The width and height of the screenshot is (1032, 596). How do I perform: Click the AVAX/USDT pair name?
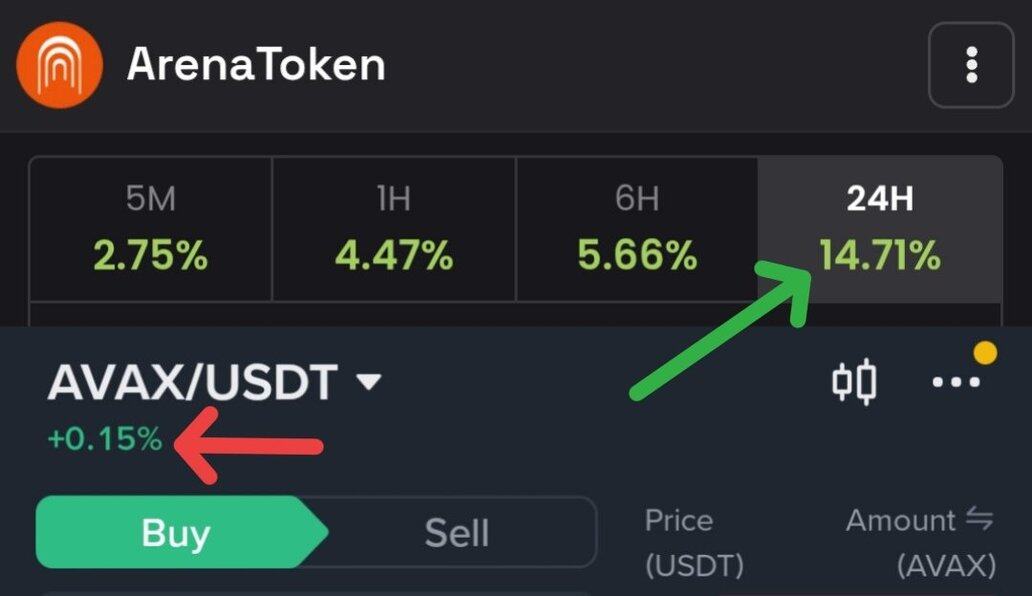[x=192, y=382]
